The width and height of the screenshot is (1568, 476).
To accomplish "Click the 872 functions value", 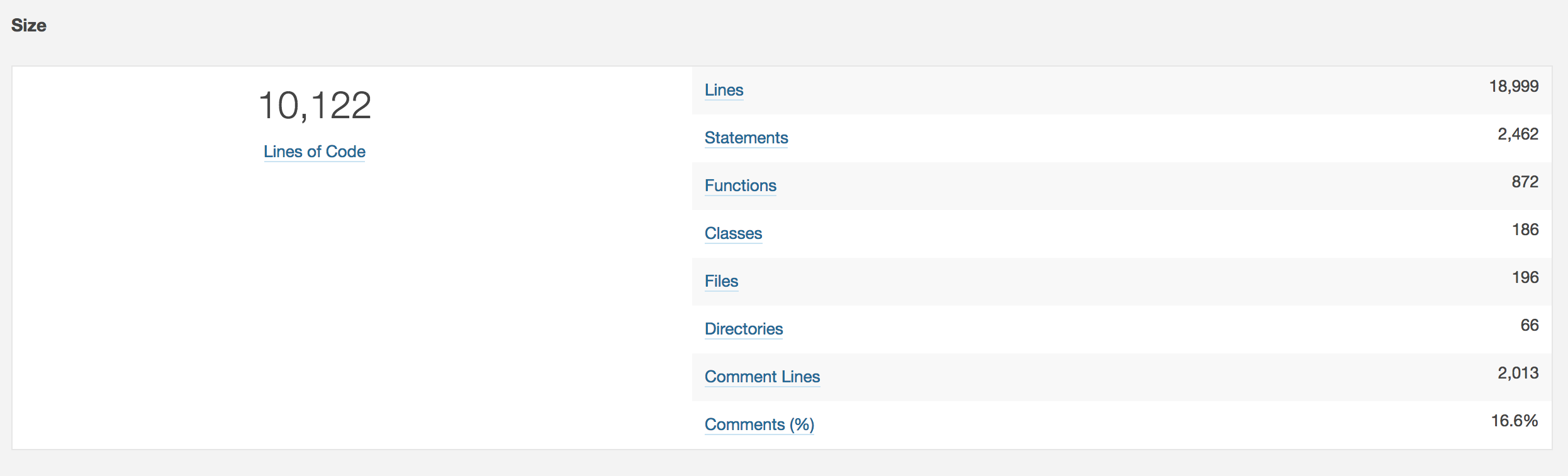I will (x=1525, y=182).
